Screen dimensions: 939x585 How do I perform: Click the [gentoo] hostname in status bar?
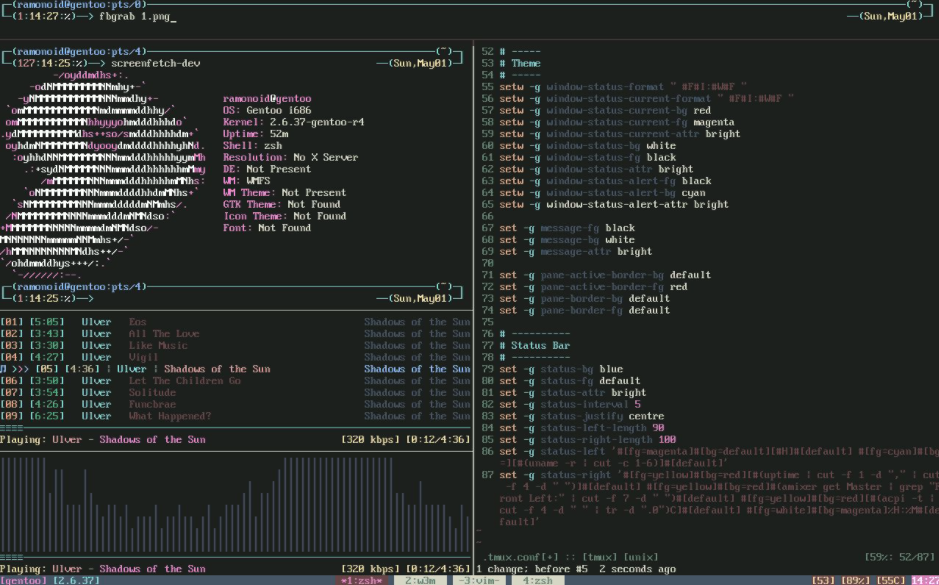click(x=23, y=580)
